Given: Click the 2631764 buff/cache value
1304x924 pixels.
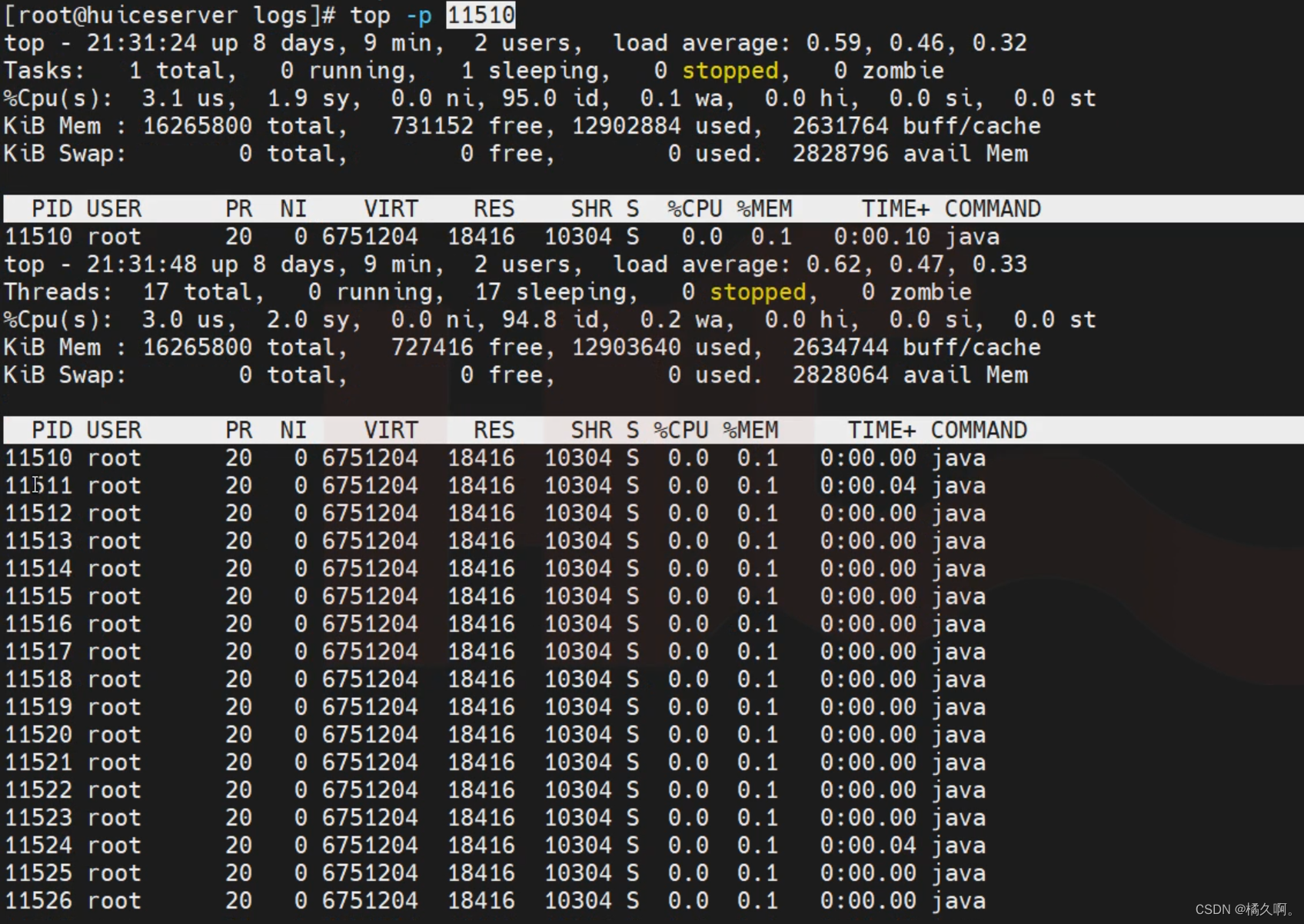Looking at the screenshot, I should 840,125.
